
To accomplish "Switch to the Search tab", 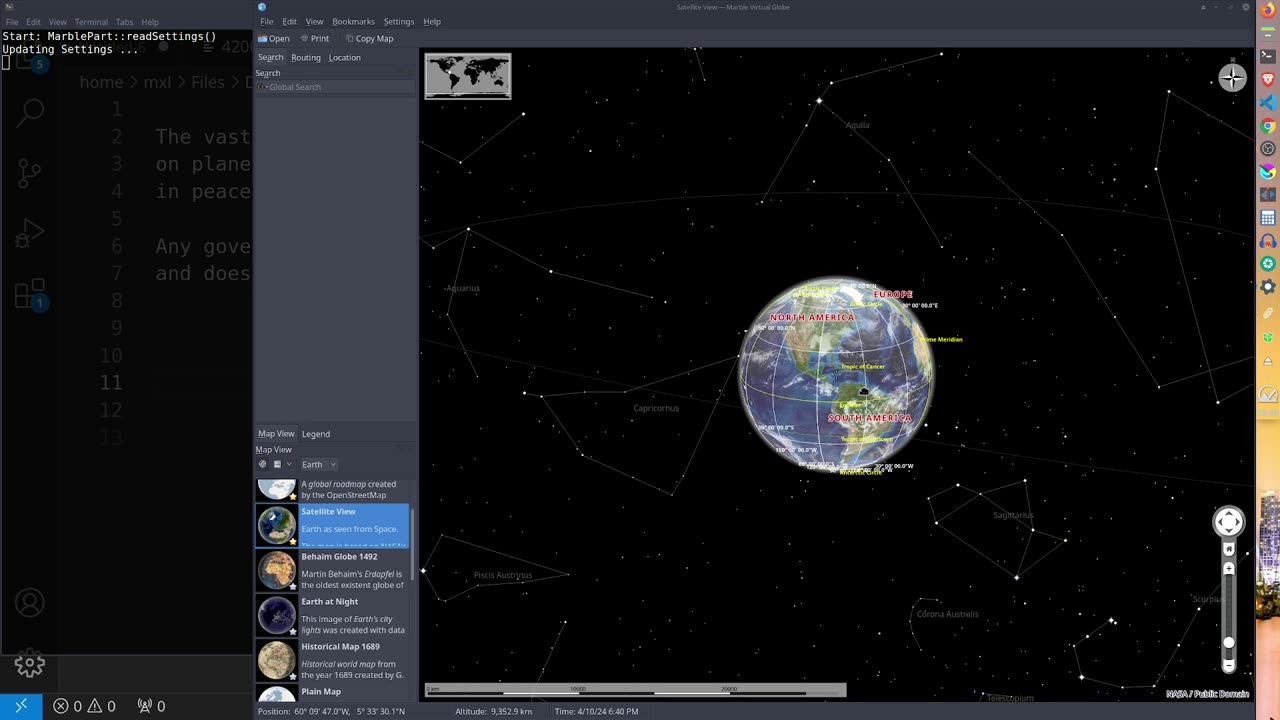I will click(271, 57).
